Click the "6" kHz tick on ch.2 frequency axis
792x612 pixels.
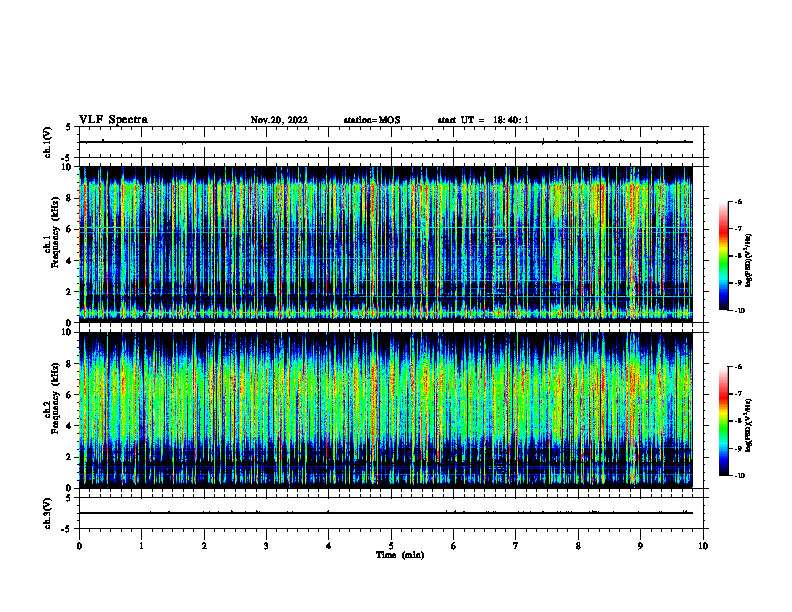pyautogui.click(x=70, y=395)
